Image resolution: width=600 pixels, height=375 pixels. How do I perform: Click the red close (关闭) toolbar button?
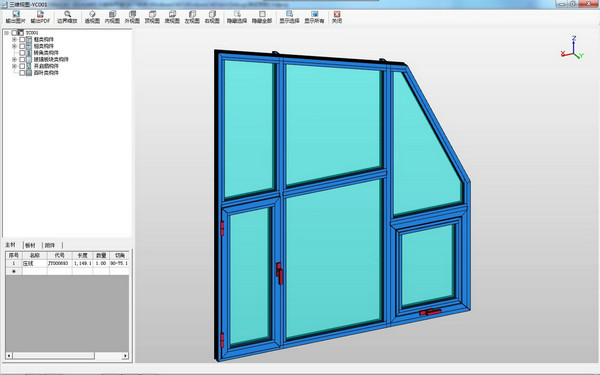337,17
